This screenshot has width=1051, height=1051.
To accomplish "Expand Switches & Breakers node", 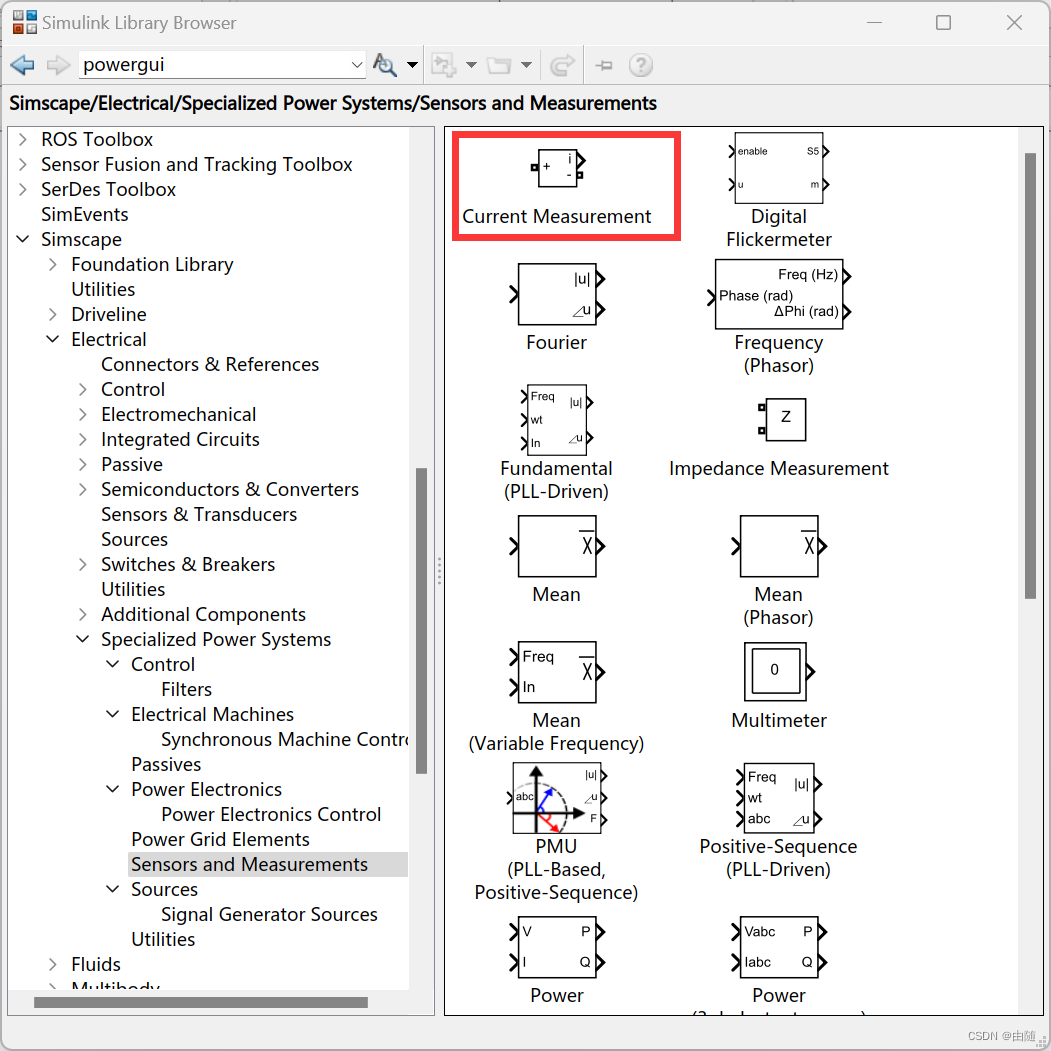I will point(82,564).
